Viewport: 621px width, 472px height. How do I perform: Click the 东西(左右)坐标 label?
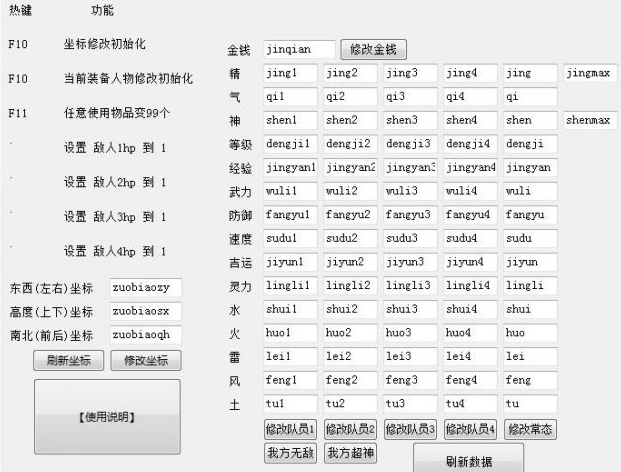tap(51, 288)
